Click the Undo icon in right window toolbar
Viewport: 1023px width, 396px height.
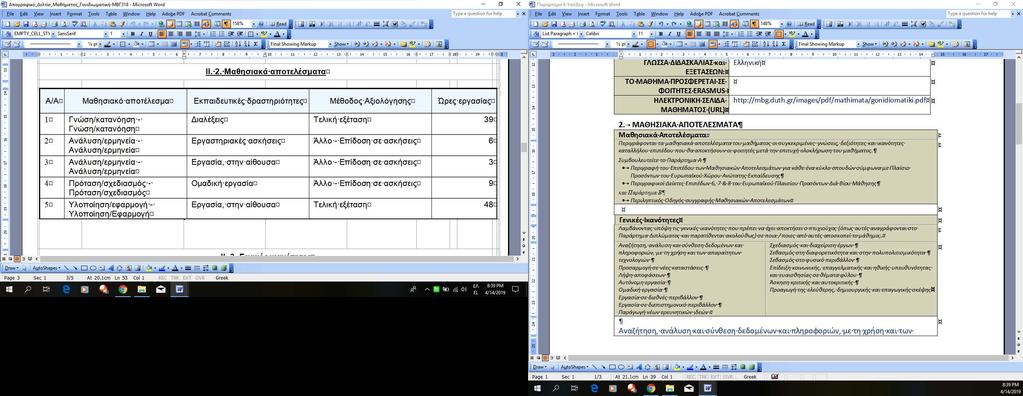click(x=662, y=24)
